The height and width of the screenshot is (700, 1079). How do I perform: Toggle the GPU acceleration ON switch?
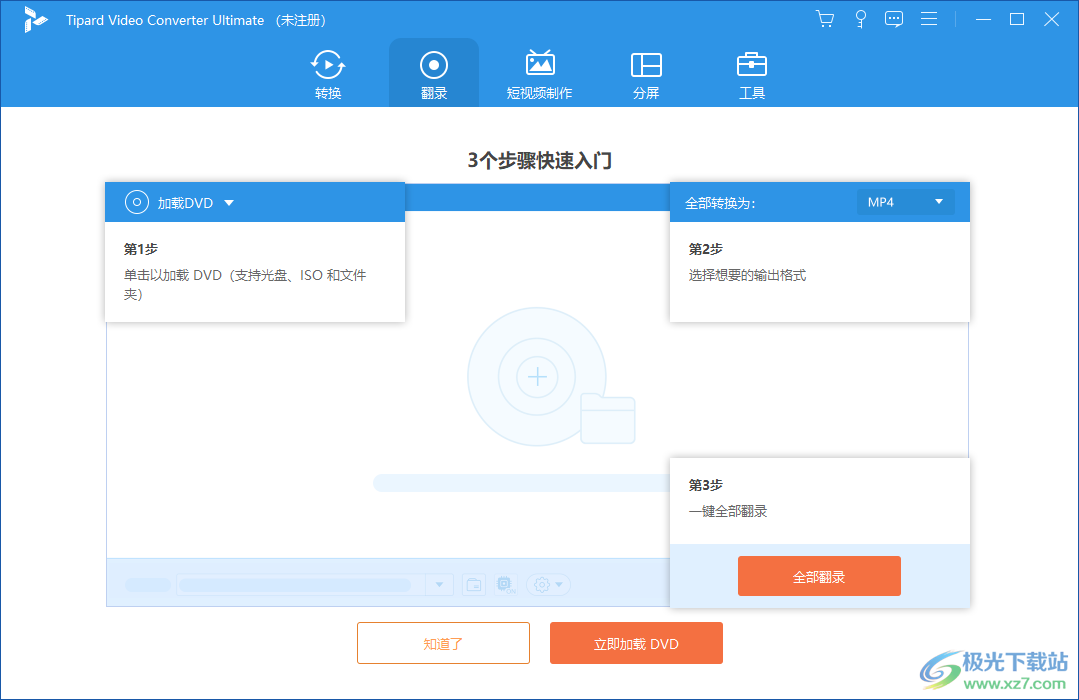tap(505, 584)
